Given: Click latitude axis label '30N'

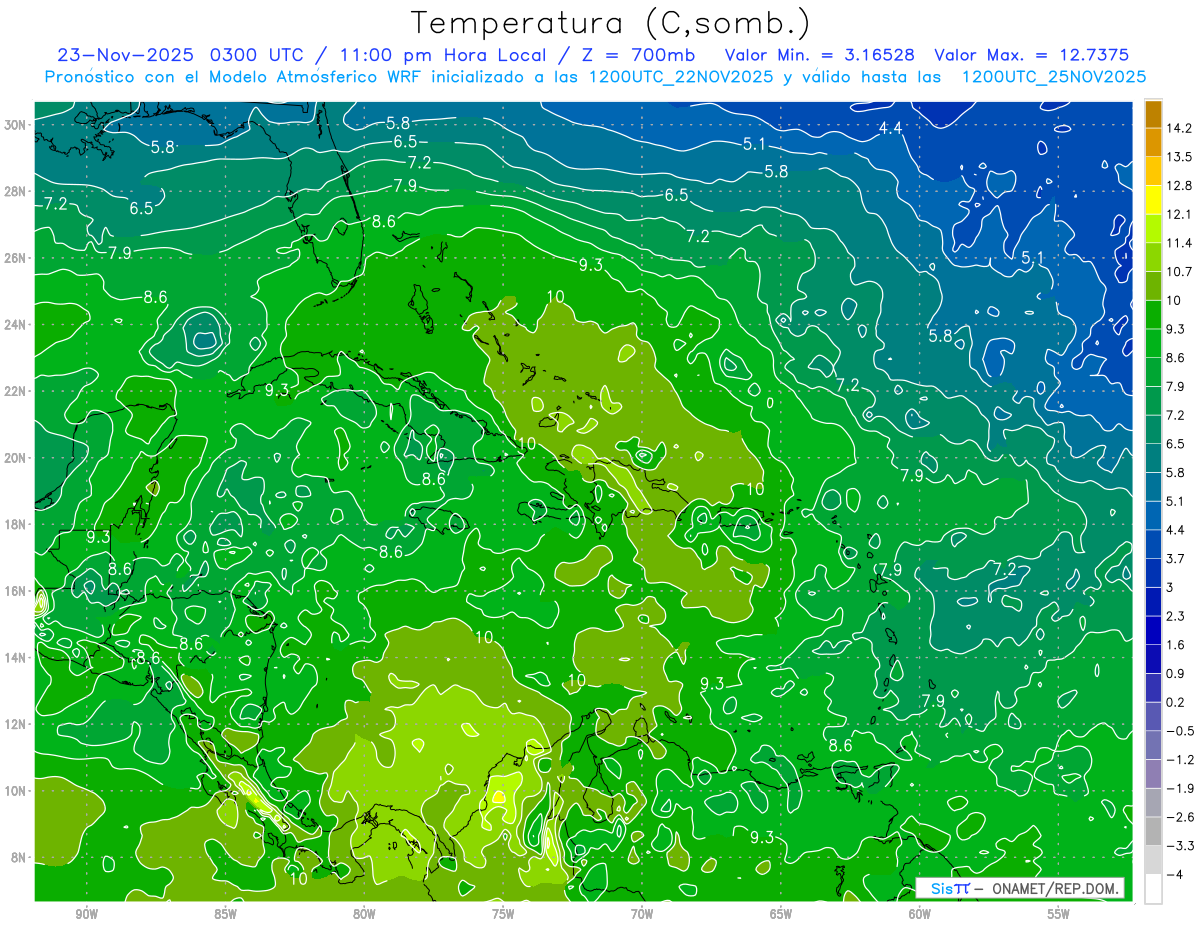Looking at the screenshot, I should pyautogui.click(x=16, y=125).
